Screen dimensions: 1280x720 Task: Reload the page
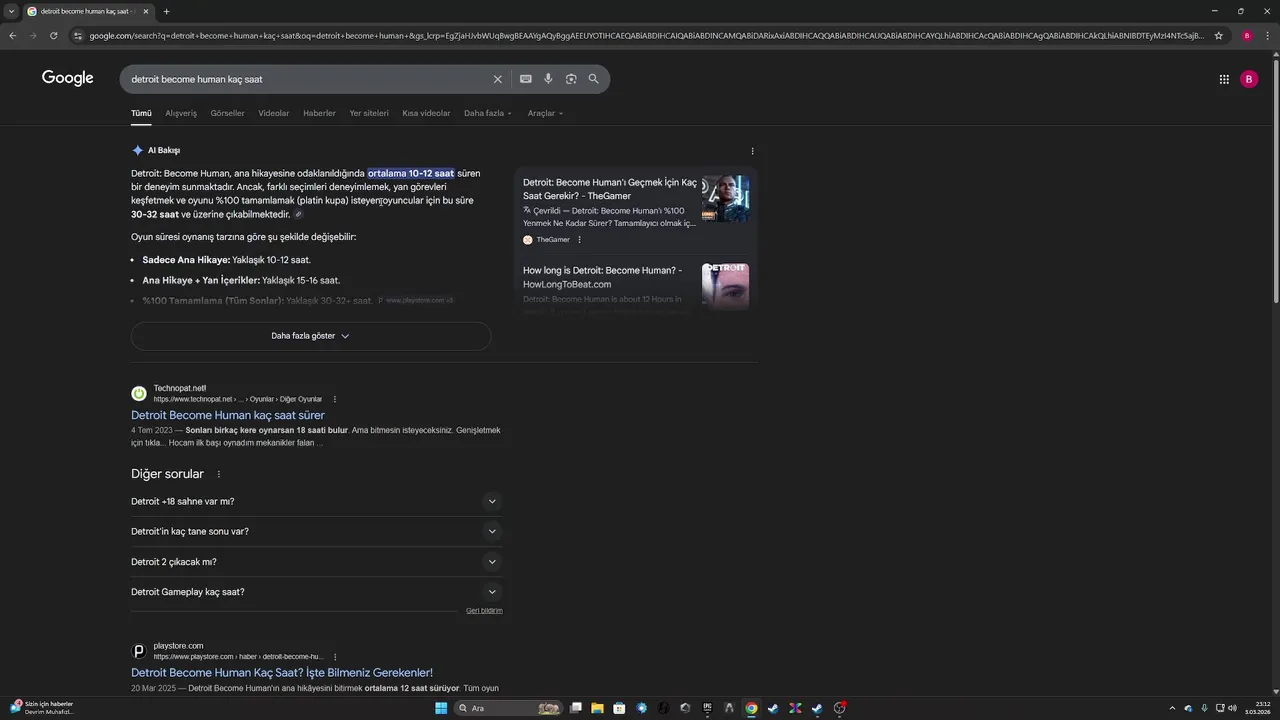[x=54, y=35]
